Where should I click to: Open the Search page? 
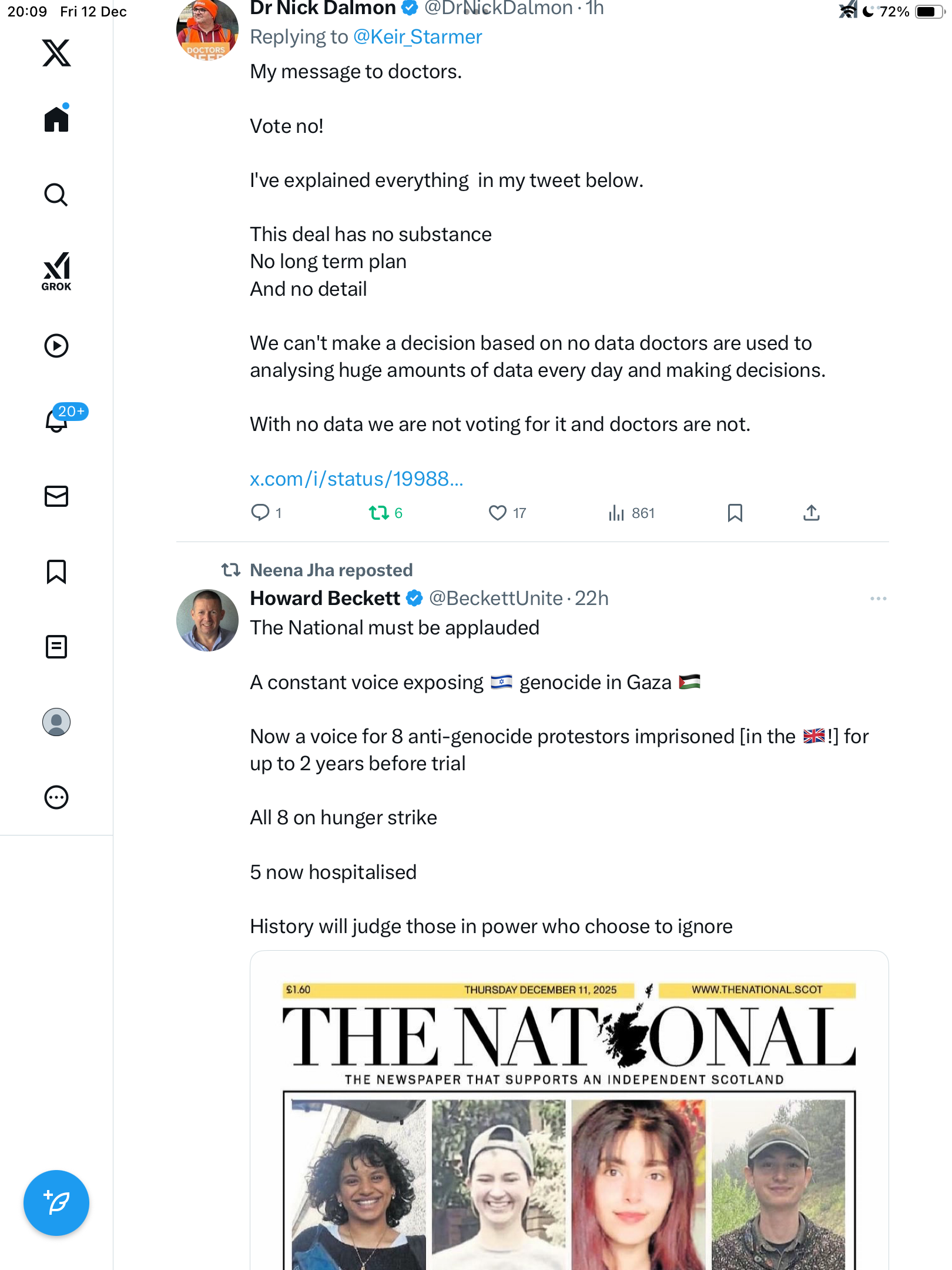coord(56,195)
